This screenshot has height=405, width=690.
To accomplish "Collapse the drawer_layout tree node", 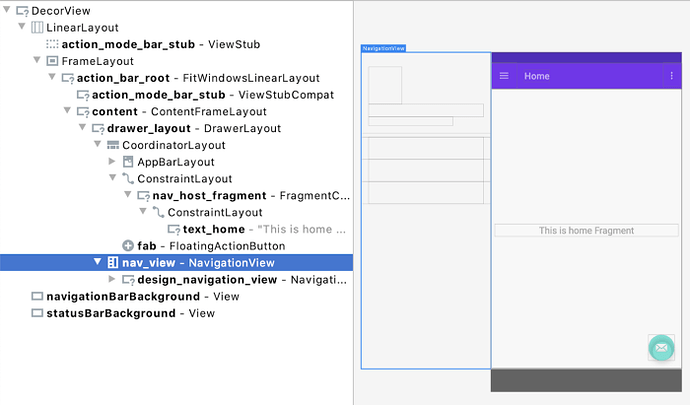I will [82, 128].
